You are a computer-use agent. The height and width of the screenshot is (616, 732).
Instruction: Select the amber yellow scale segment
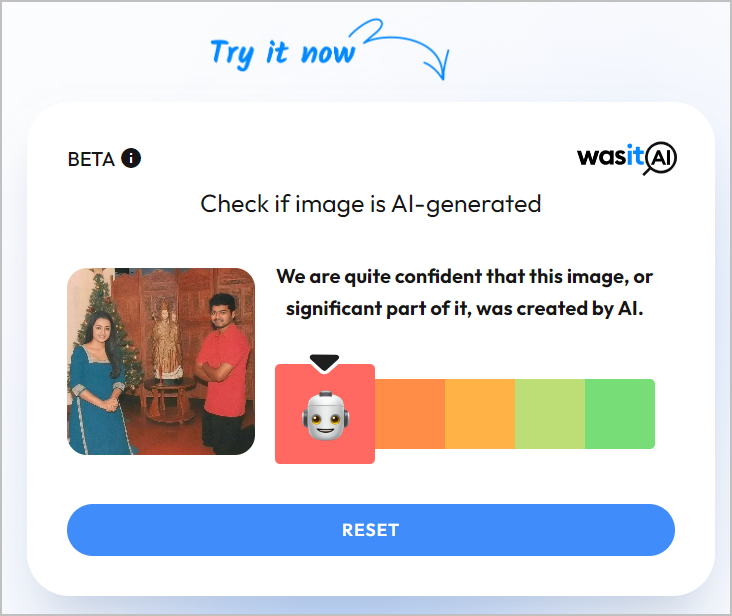click(x=480, y=414)
